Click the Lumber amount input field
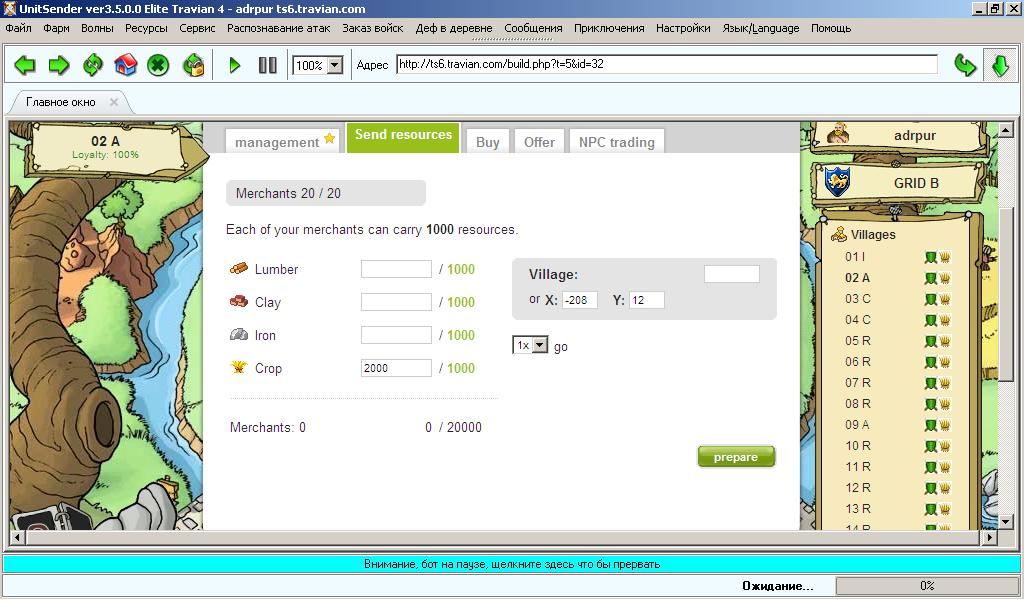This screenshot has width=1024, height=600. click(396, 269)
